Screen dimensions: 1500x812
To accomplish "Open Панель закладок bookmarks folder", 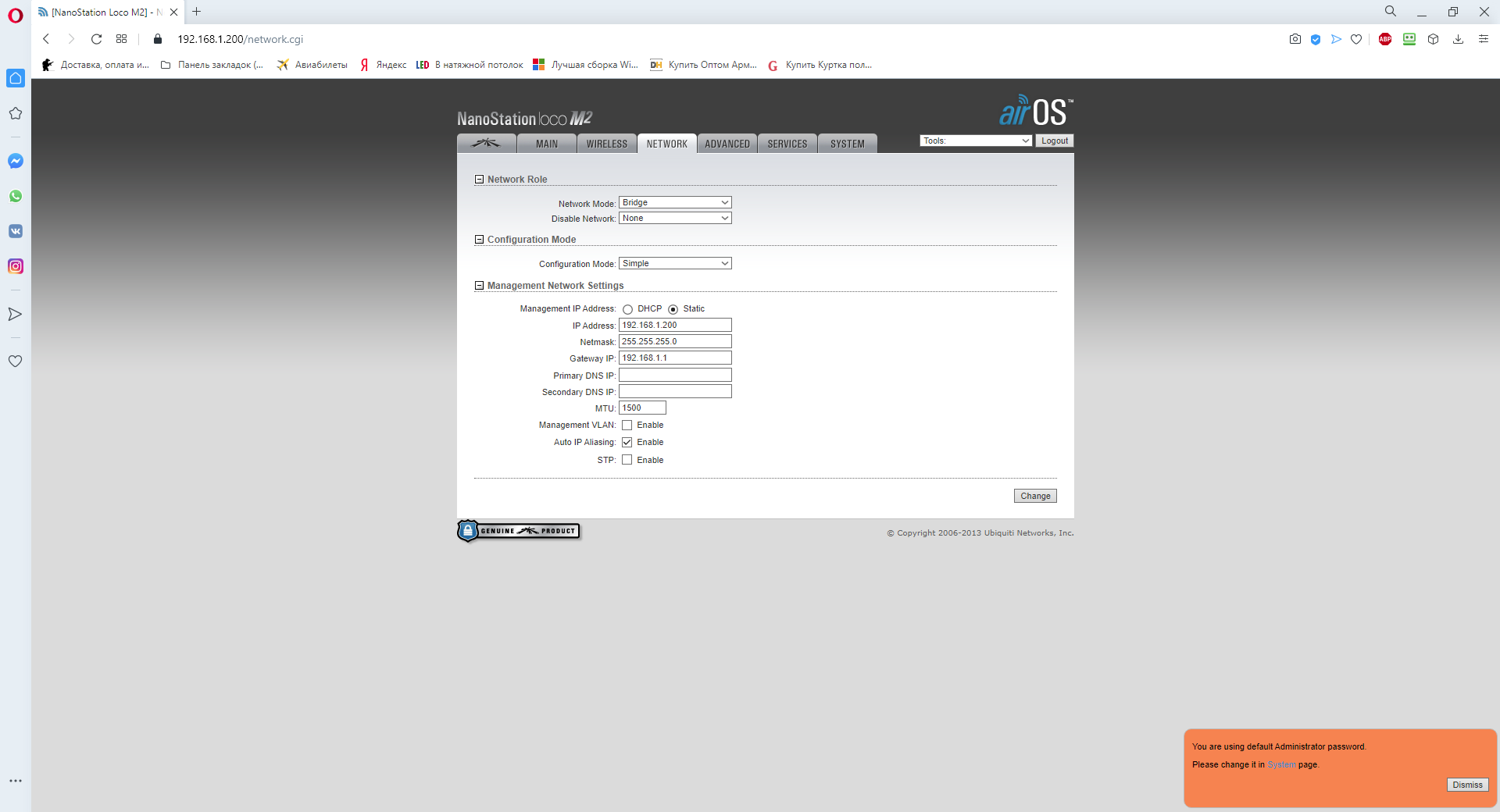I will [212, 65].
